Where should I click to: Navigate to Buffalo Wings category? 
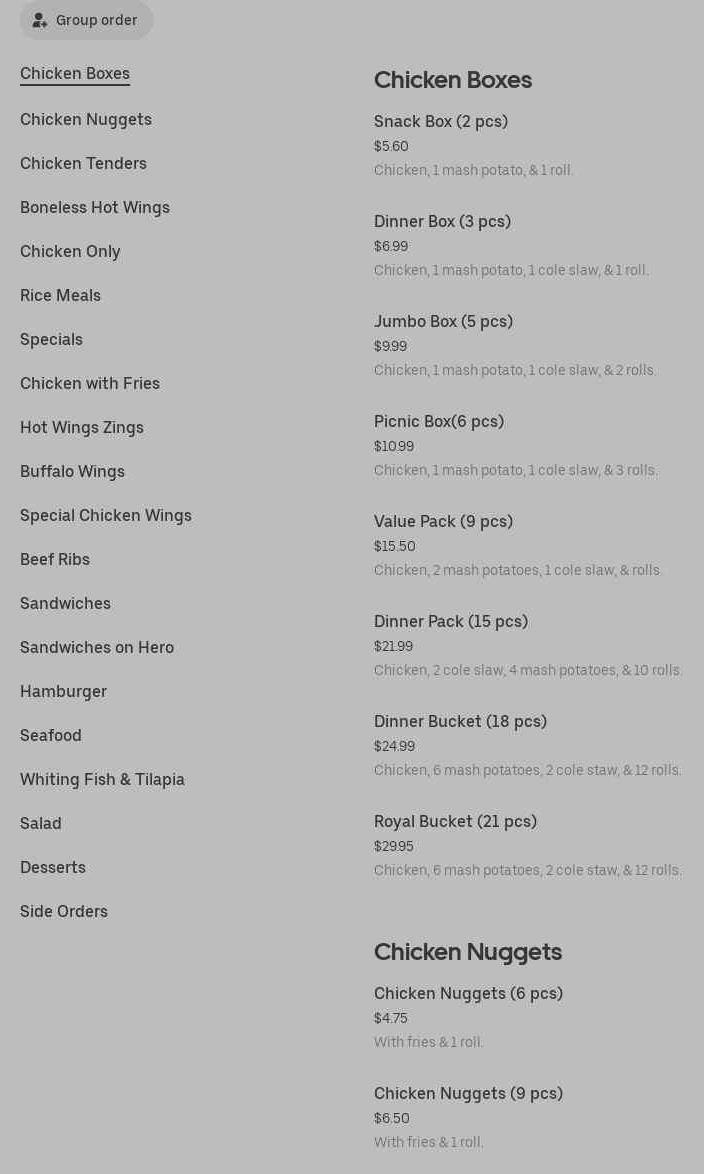[x=72, y=472]
